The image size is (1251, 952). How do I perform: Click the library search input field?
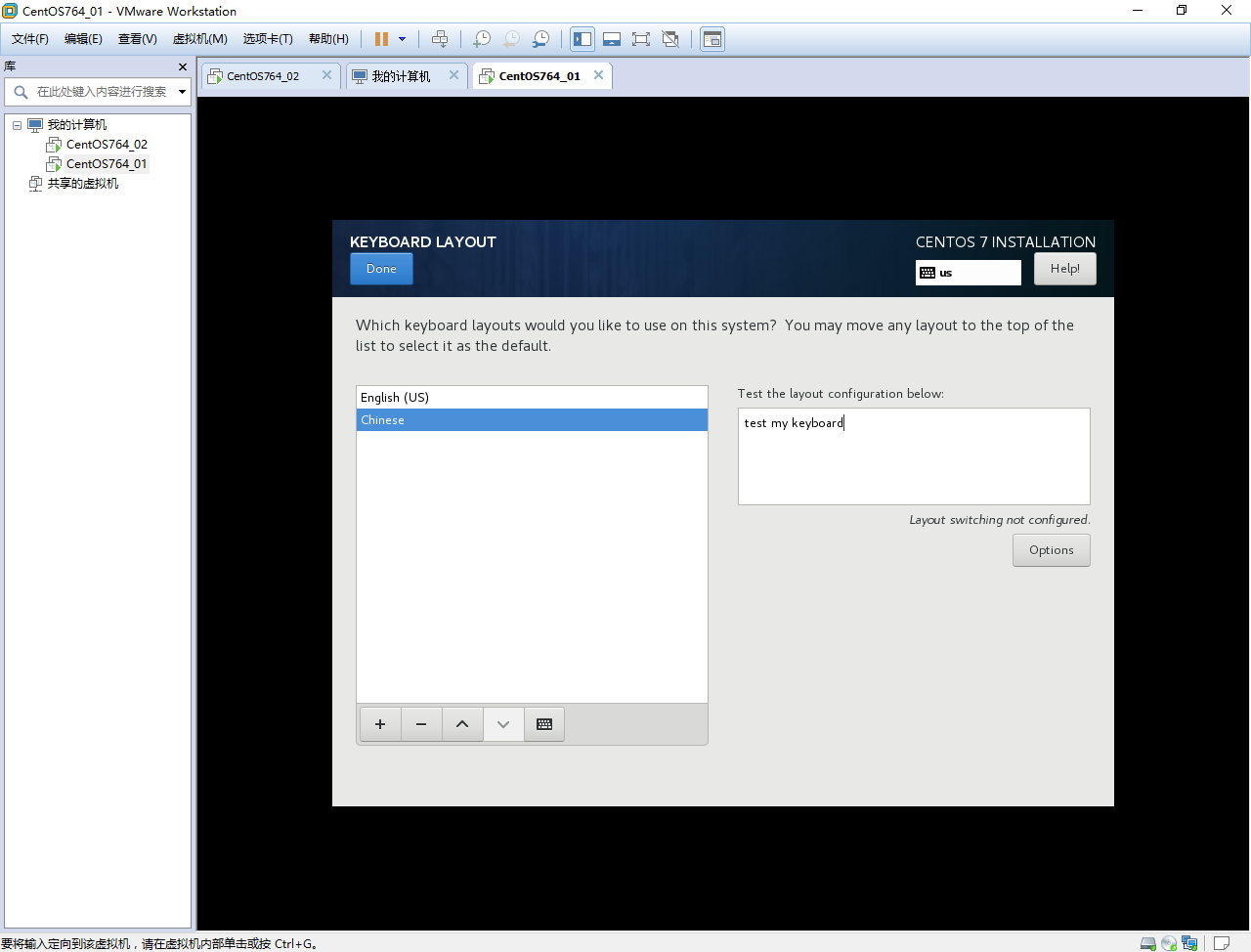pos(102,92)
